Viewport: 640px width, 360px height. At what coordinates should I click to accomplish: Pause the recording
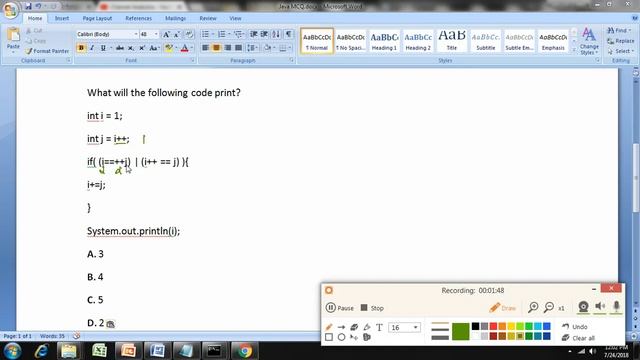(340, 308)
